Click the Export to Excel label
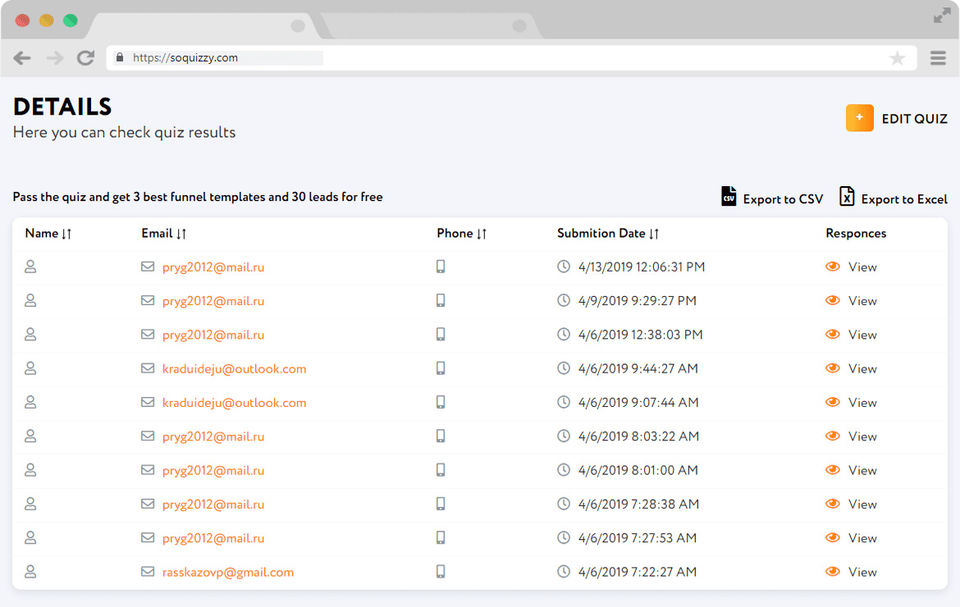Screen dimensions: 960x607 pyautogui.click(x=904, y=199)
